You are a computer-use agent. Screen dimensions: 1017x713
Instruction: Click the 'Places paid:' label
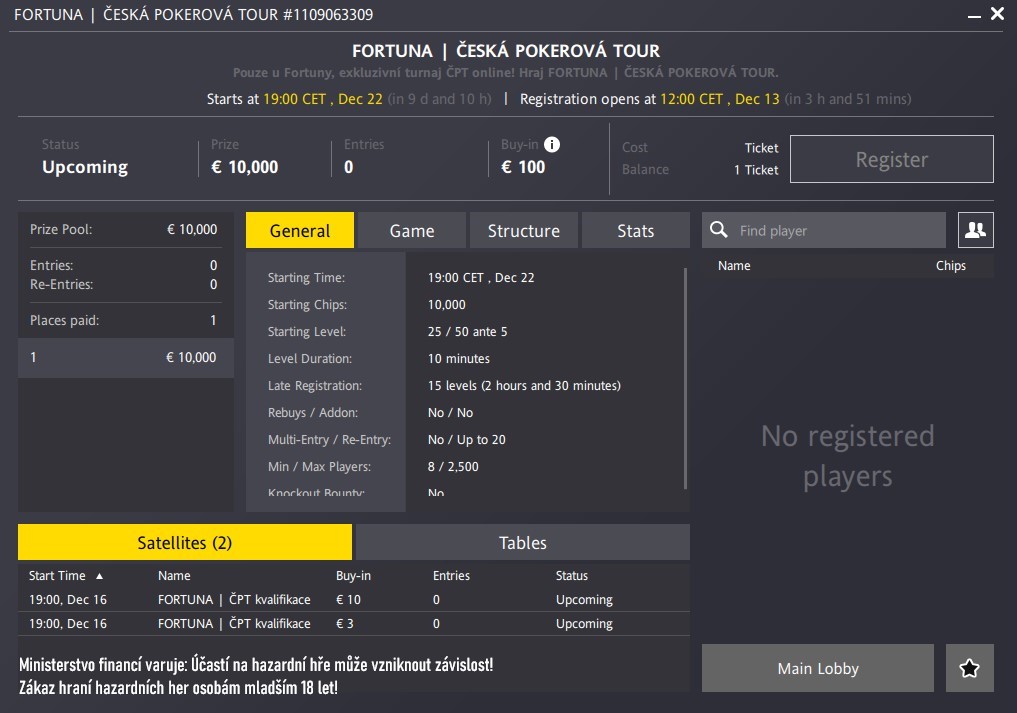click(x=64, y=320)
